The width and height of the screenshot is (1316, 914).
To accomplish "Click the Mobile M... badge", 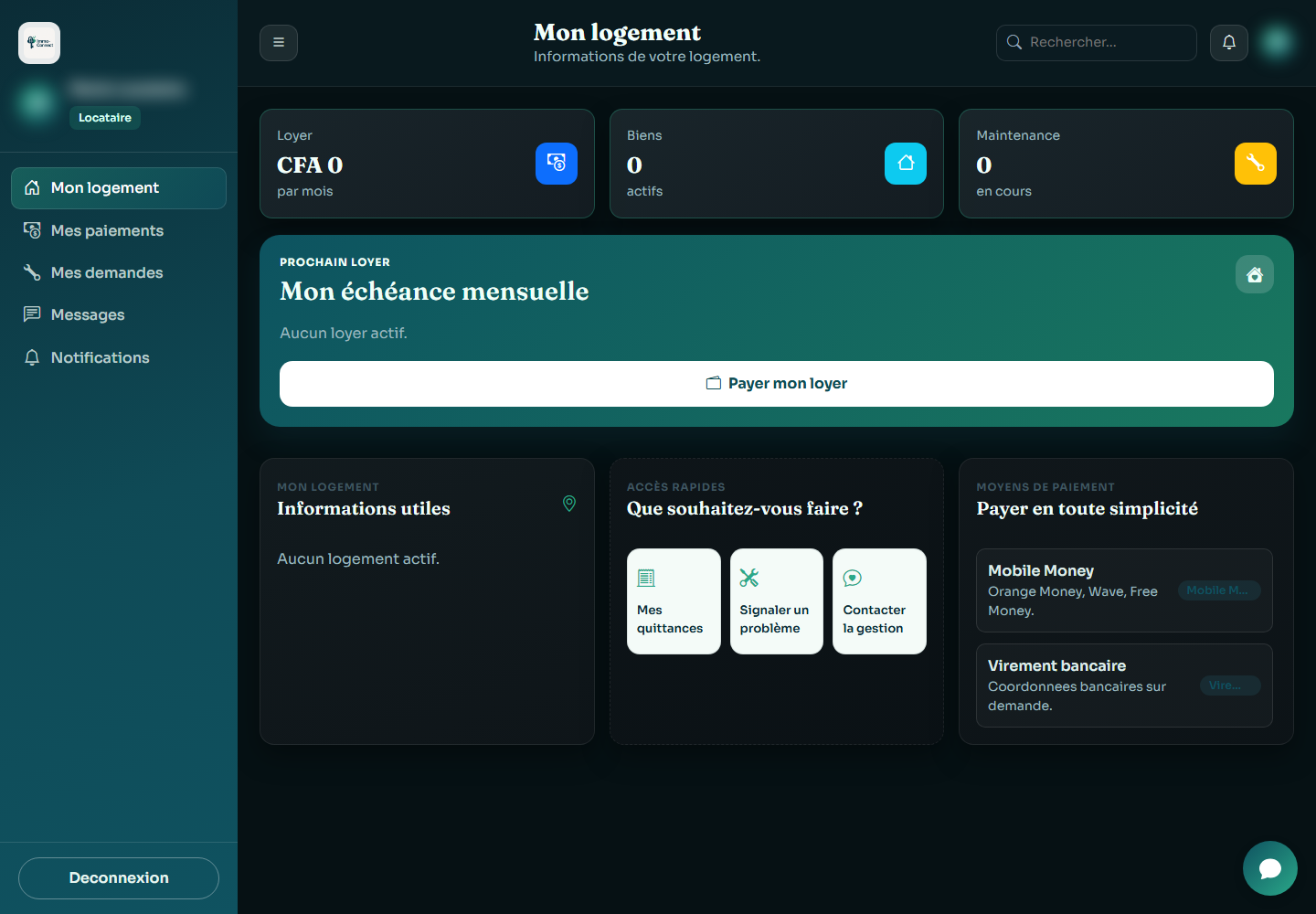I will coord(1219,590).
